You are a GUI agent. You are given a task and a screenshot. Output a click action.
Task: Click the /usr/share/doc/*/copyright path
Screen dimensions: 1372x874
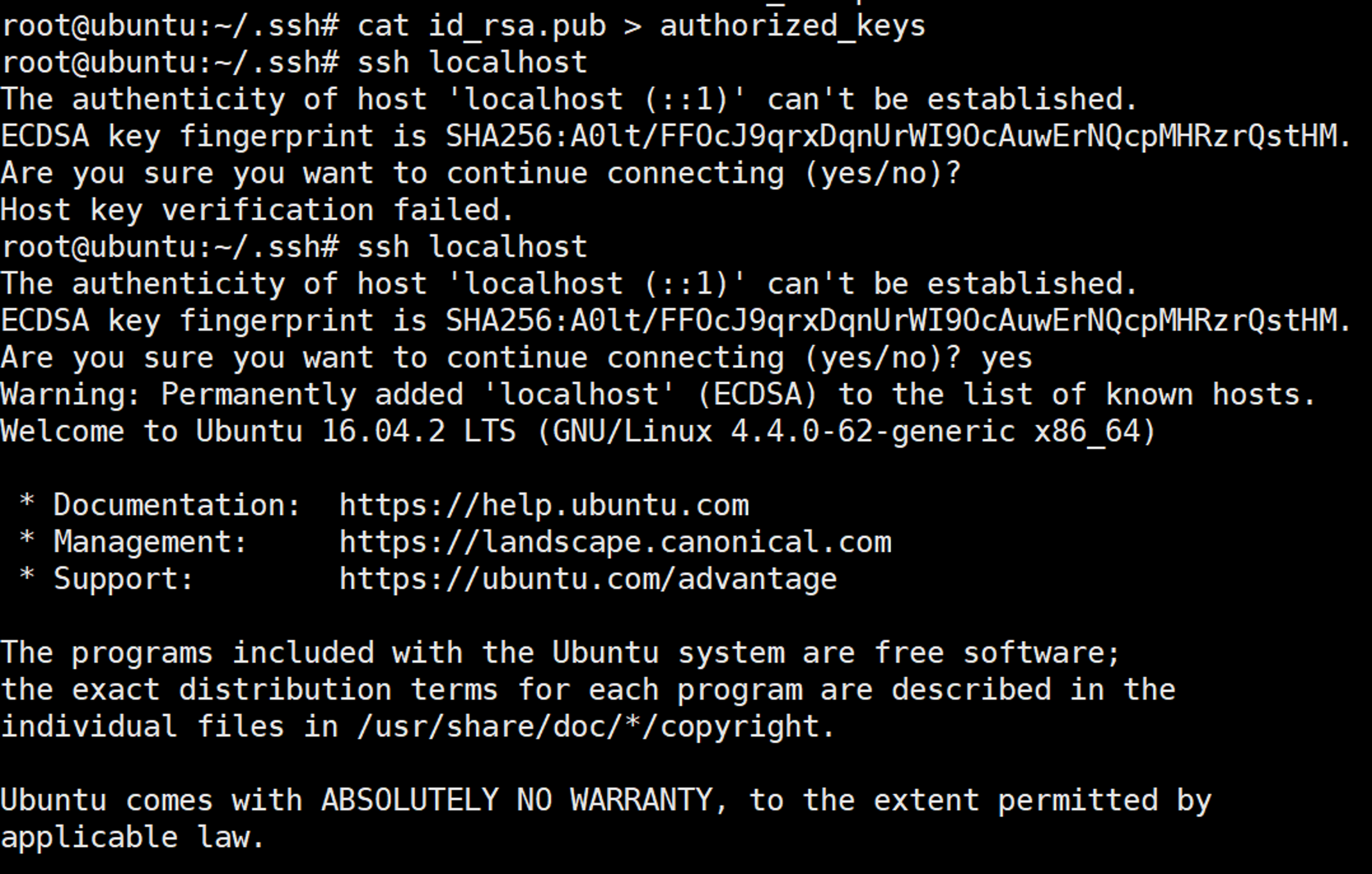coord(595,727)
